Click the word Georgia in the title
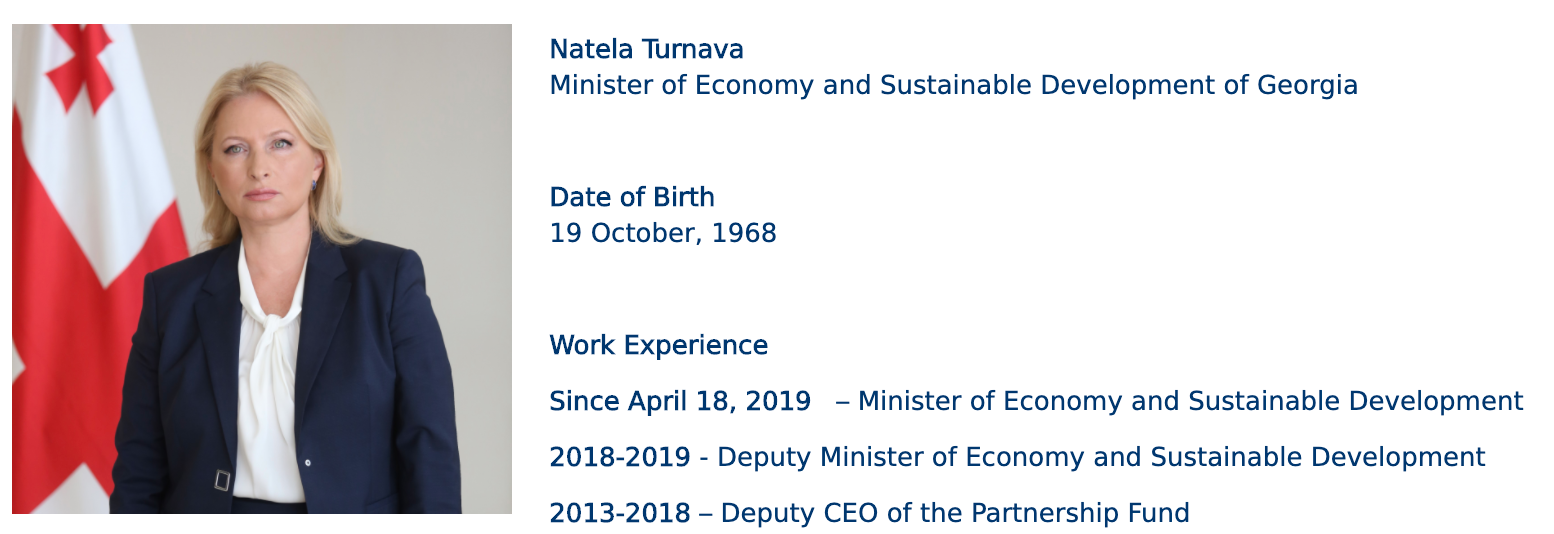This screenshot has width=1554, height=534. 1307,86
